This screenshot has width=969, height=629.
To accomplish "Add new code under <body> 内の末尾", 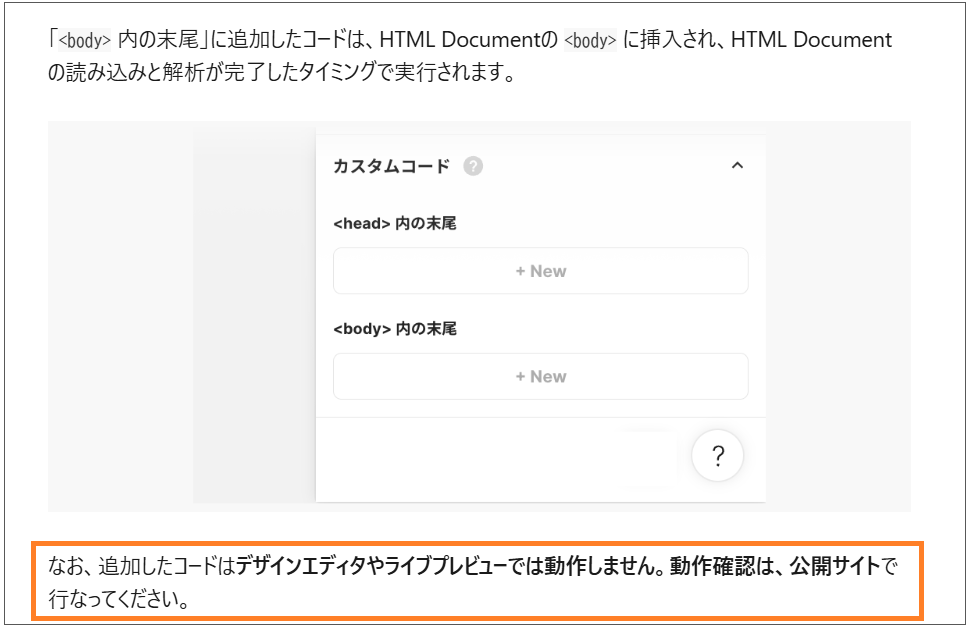I will (x=540, y=377).
